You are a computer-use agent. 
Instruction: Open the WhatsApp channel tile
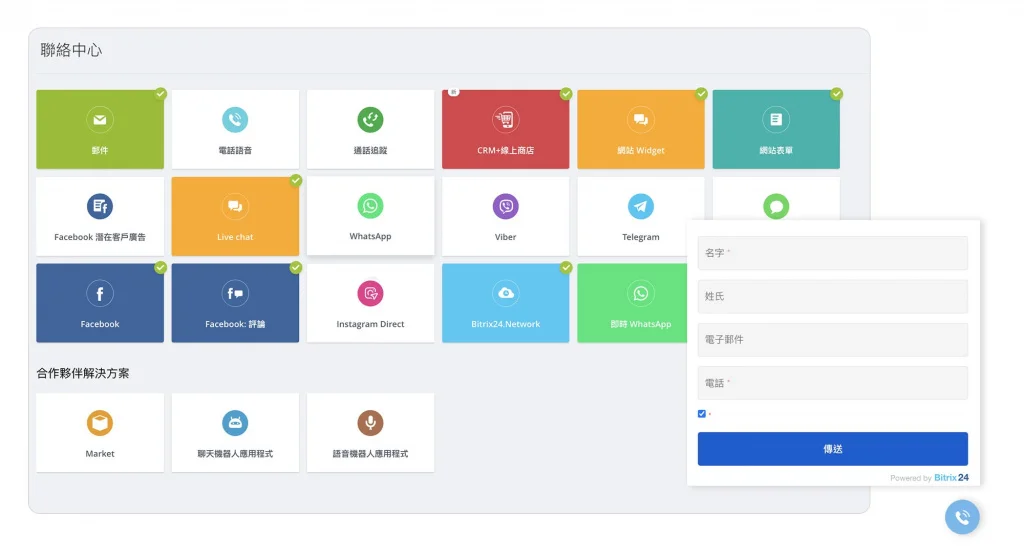(370, 215)
